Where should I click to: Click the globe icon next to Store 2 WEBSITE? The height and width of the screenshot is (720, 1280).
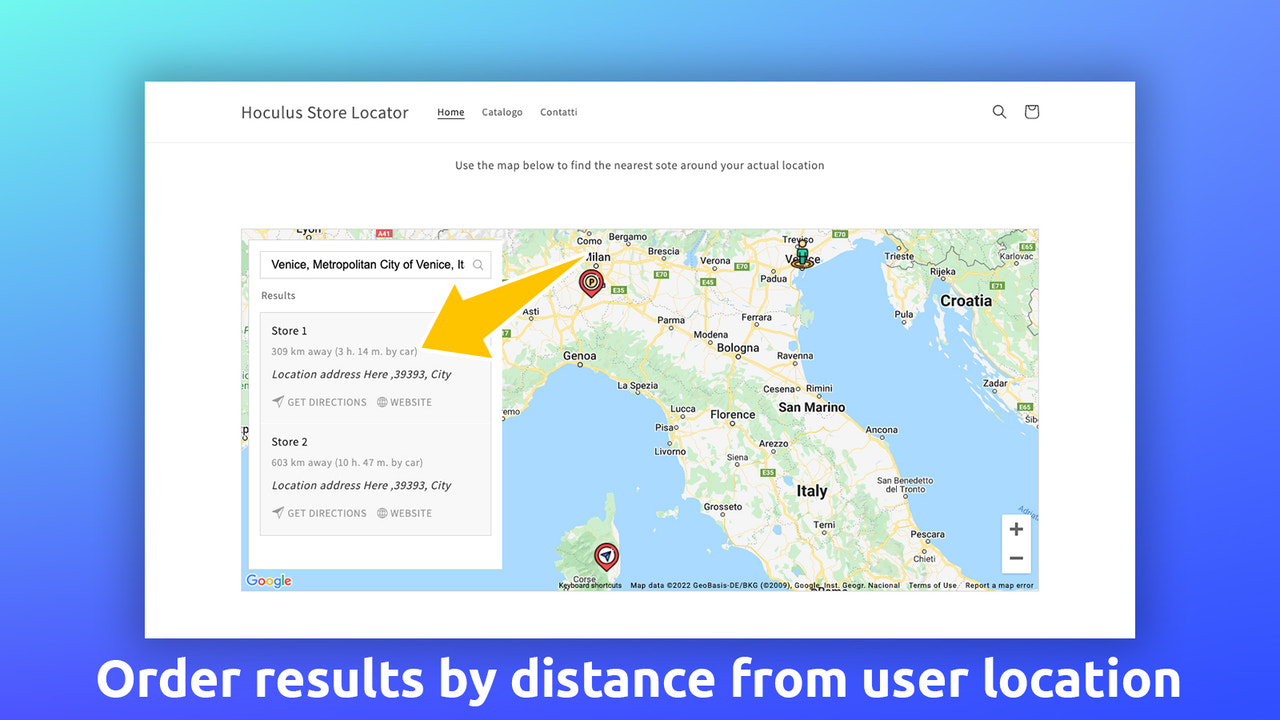tap(381, 512)
